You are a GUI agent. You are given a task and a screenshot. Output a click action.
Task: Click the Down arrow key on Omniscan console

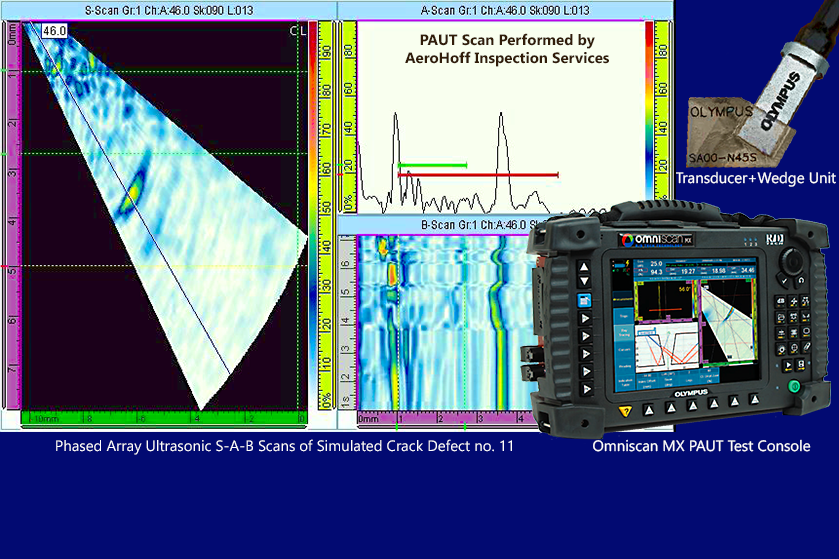[584, 281]
